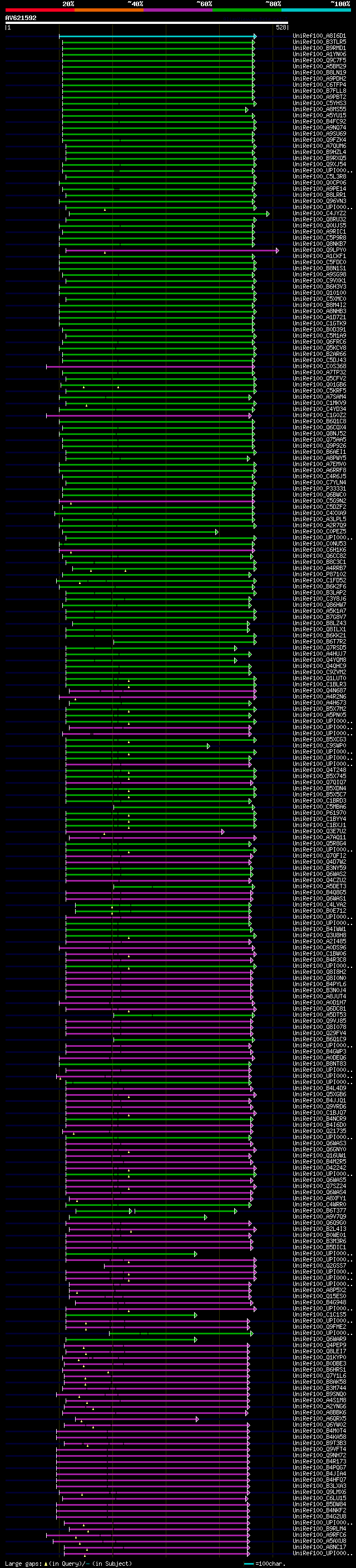Click the cyan ~100% identity legend segment

317,10
